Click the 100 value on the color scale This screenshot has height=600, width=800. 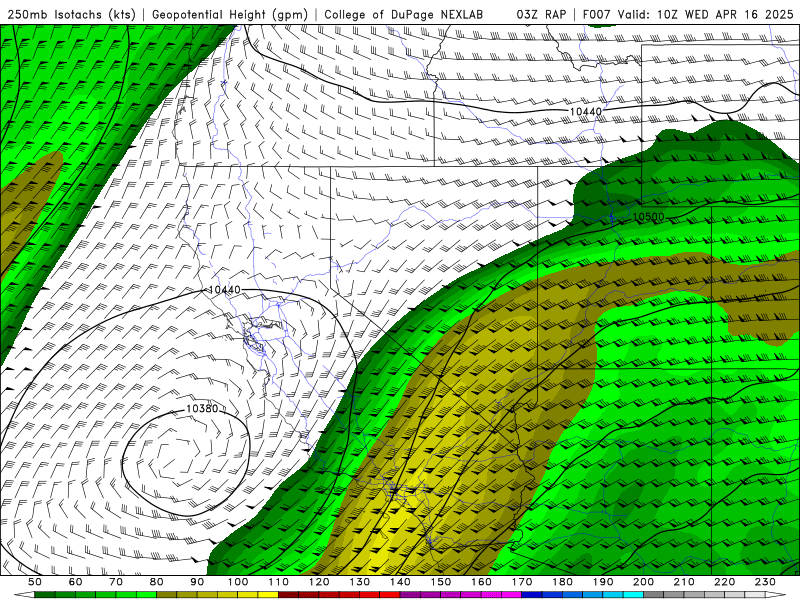238,582
